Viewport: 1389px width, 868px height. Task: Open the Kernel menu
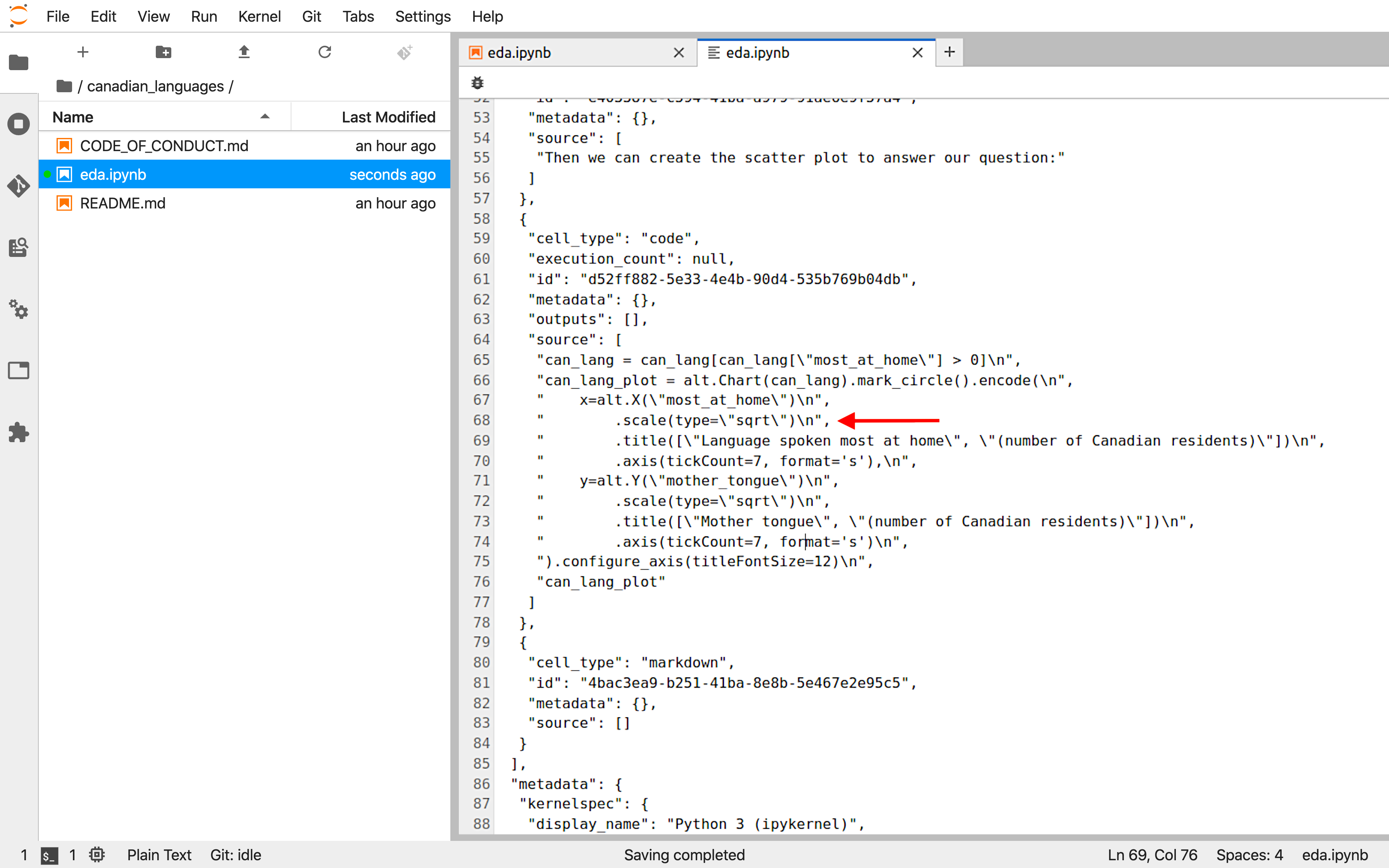coord(258,16)
